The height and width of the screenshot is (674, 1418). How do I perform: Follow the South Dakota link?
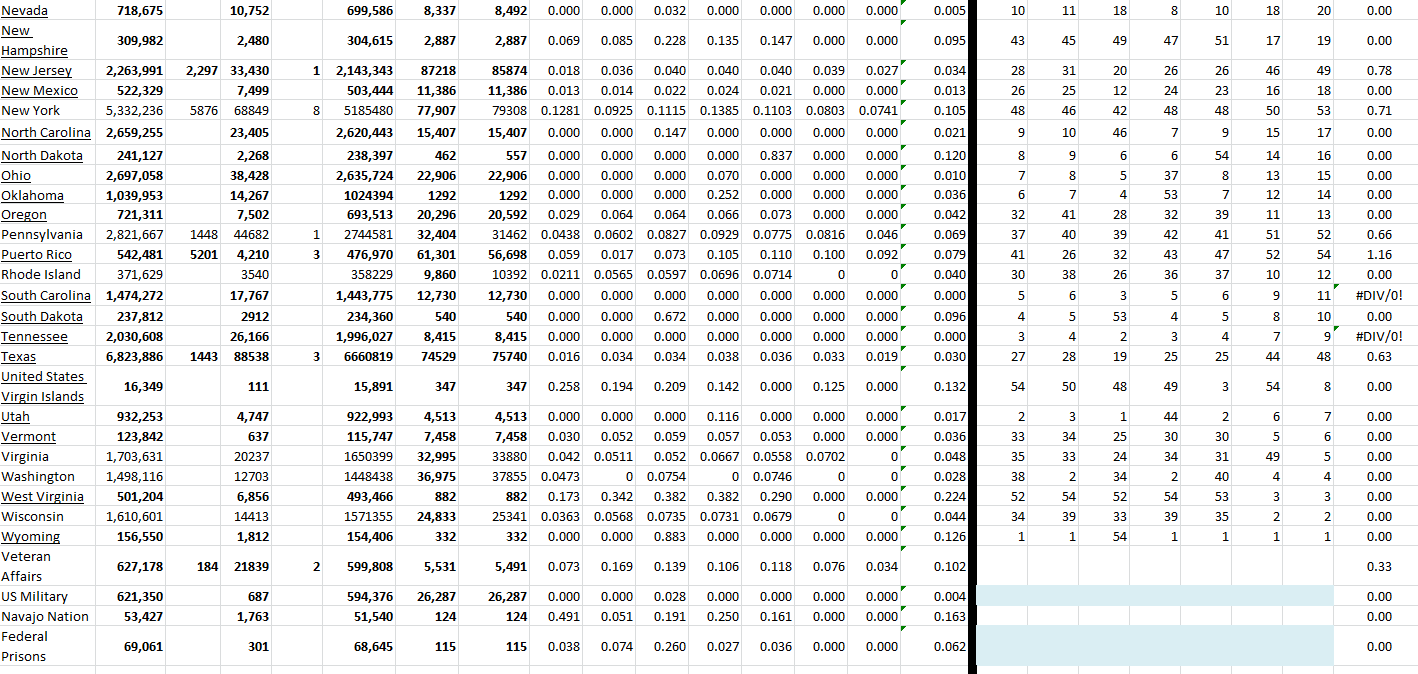pos(42,317)
